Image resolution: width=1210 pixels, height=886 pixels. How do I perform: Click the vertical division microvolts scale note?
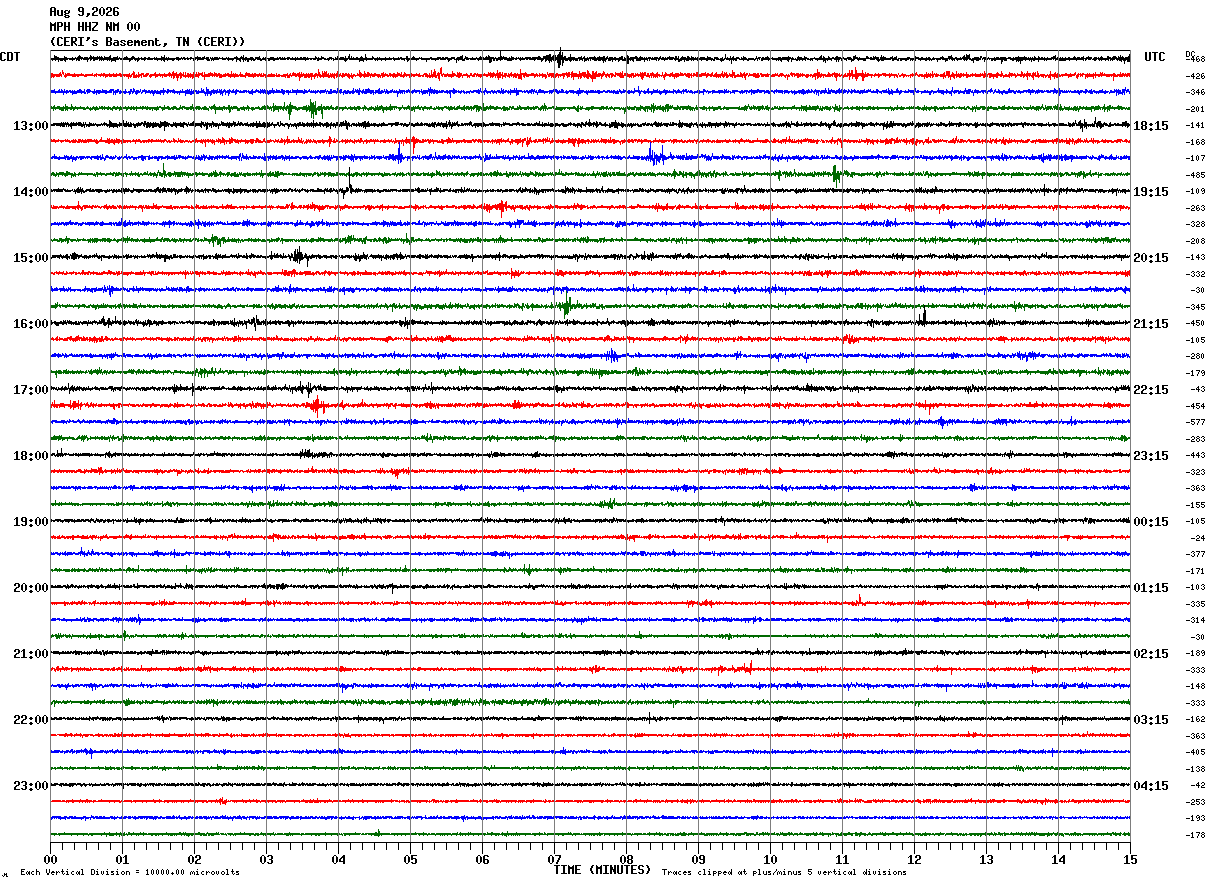pyautogui.click(x=130, y=873)
